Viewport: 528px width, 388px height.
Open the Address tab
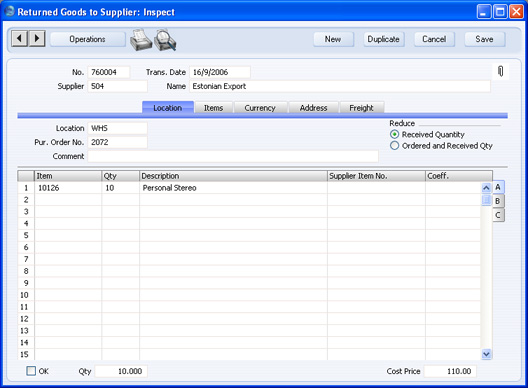tap(314, 108)
